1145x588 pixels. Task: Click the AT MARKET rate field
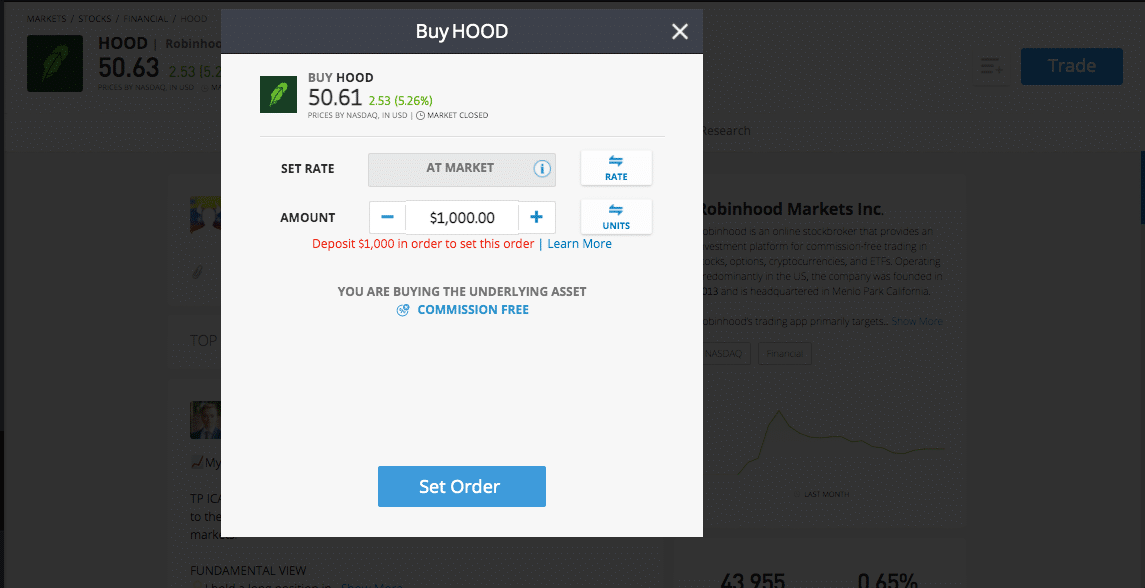click(x=462, y=169)
